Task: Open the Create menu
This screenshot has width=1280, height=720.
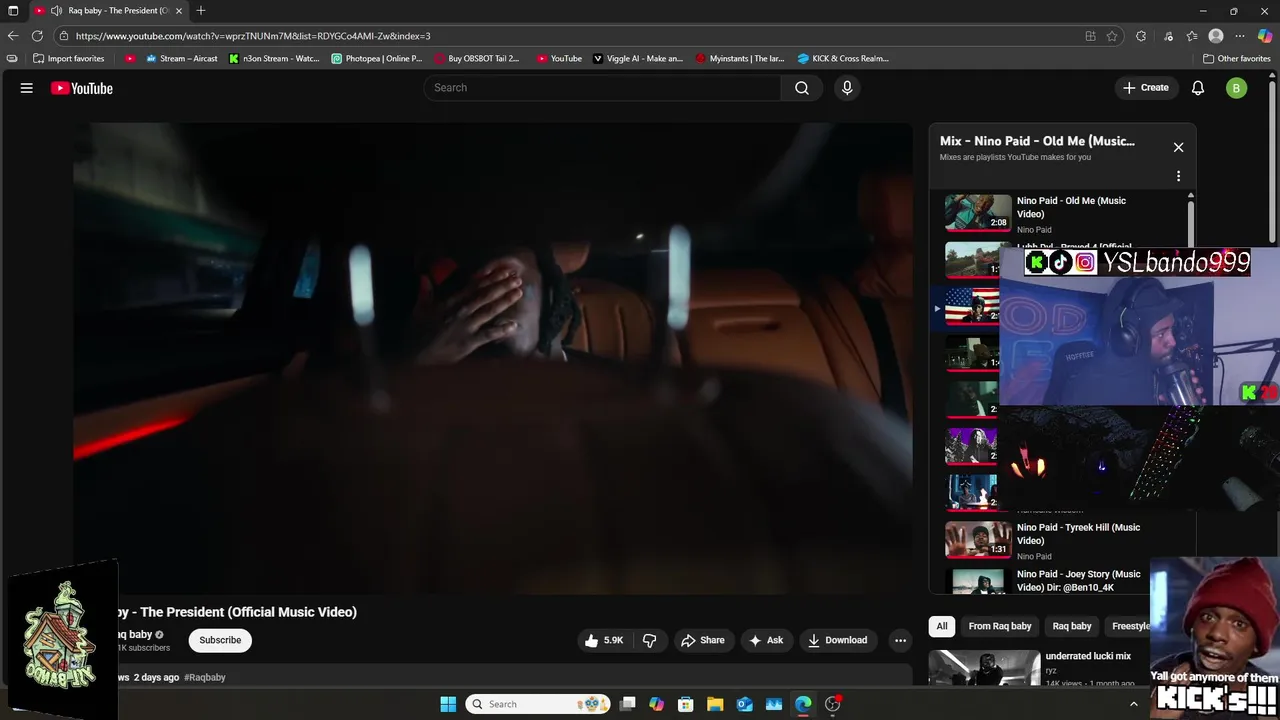Action: [1145, 88]
